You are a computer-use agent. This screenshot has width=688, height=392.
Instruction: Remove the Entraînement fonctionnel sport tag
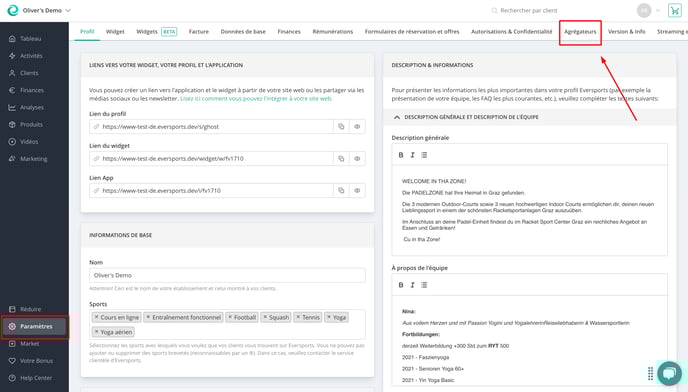[x=148, y=317]
